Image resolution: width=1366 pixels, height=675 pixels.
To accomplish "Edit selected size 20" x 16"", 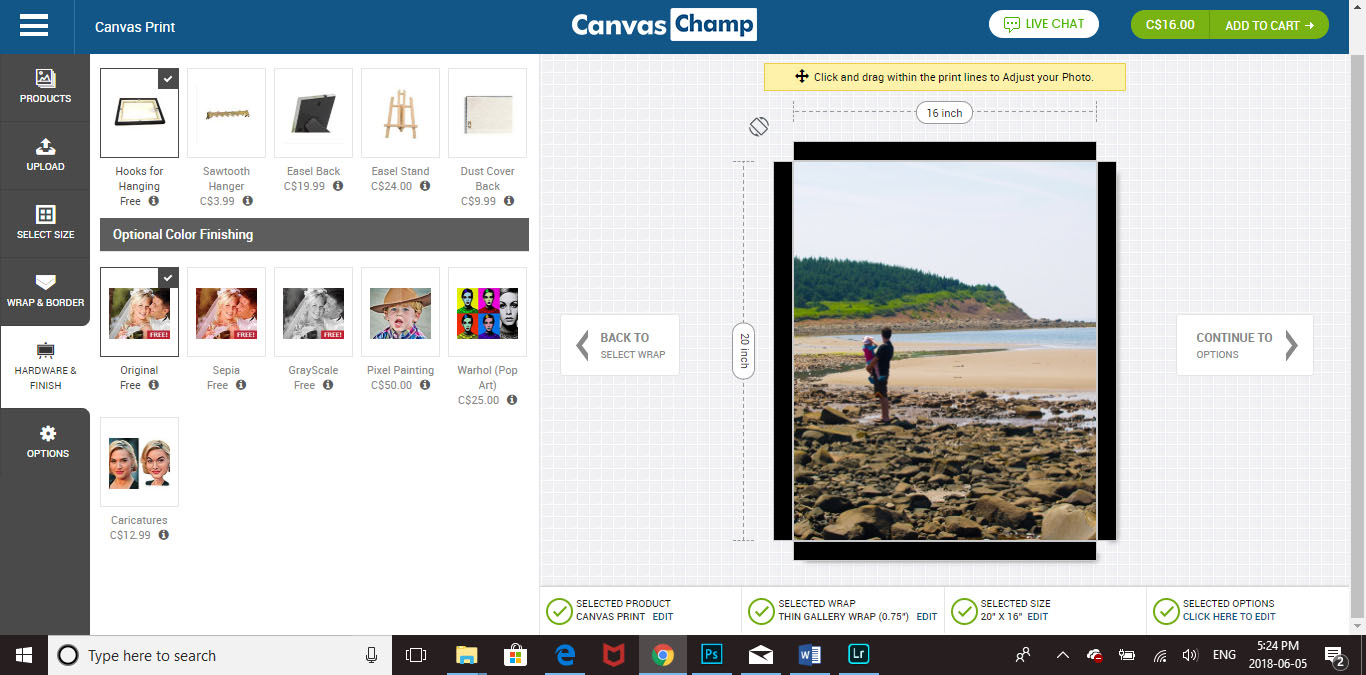I will [x=1037, y=617].
